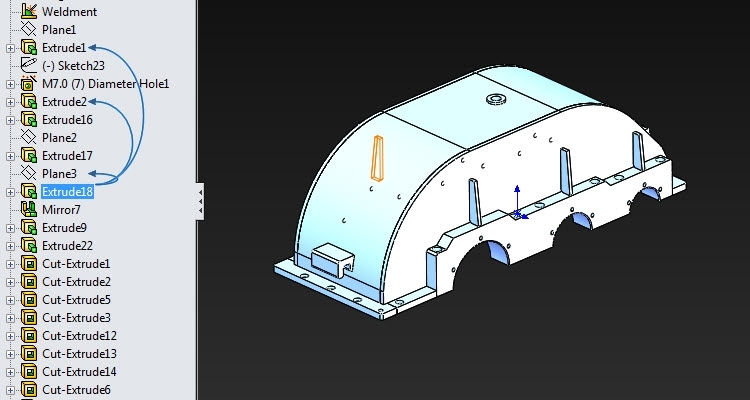Expand the Extrude18 tree node

(10, 192)
